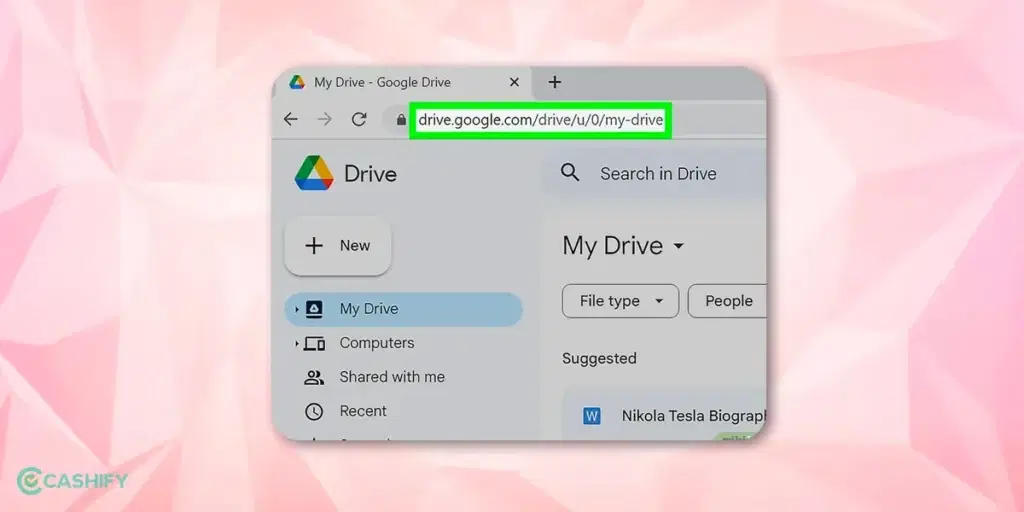Click the browser forward arrow
The width and height of the screenshot is (1024, 512).
click(325, 120)
